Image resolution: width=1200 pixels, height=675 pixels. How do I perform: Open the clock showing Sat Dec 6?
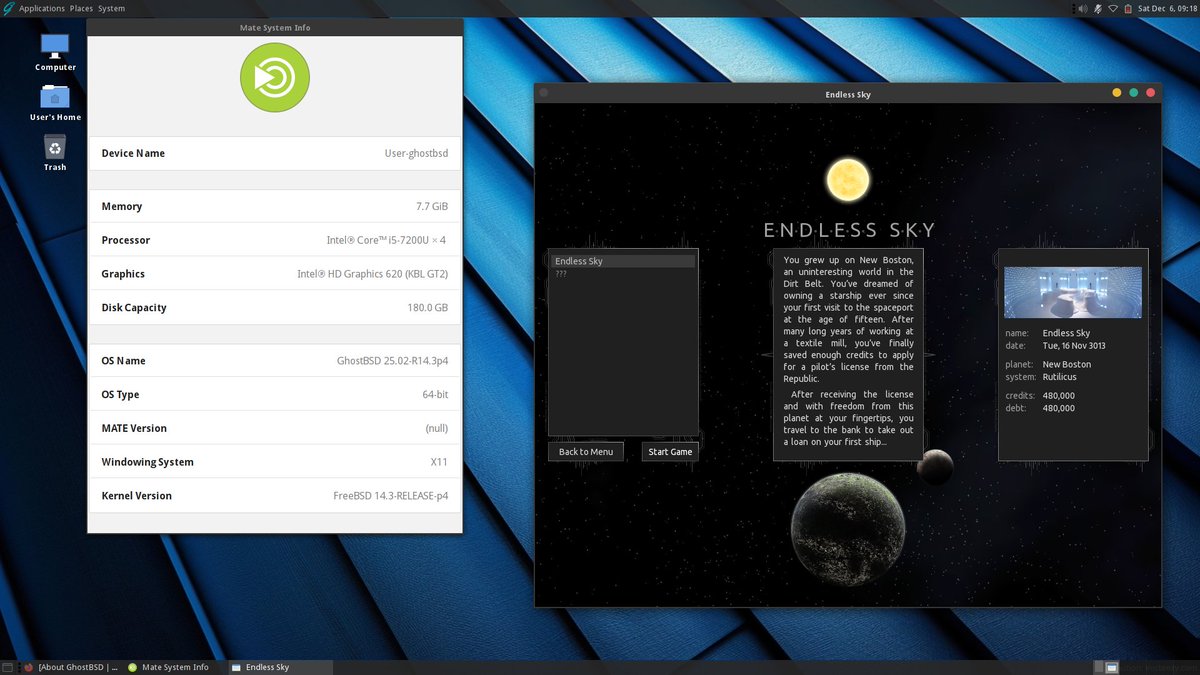click(1168, 8)
